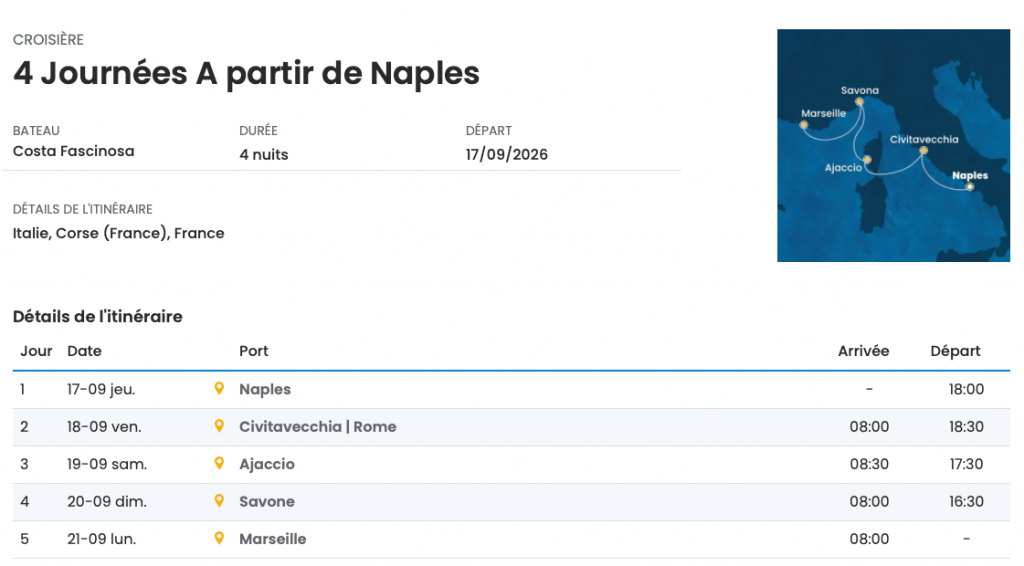Click the Date column header
1024x566 pixels.
[x=84, y=351]
